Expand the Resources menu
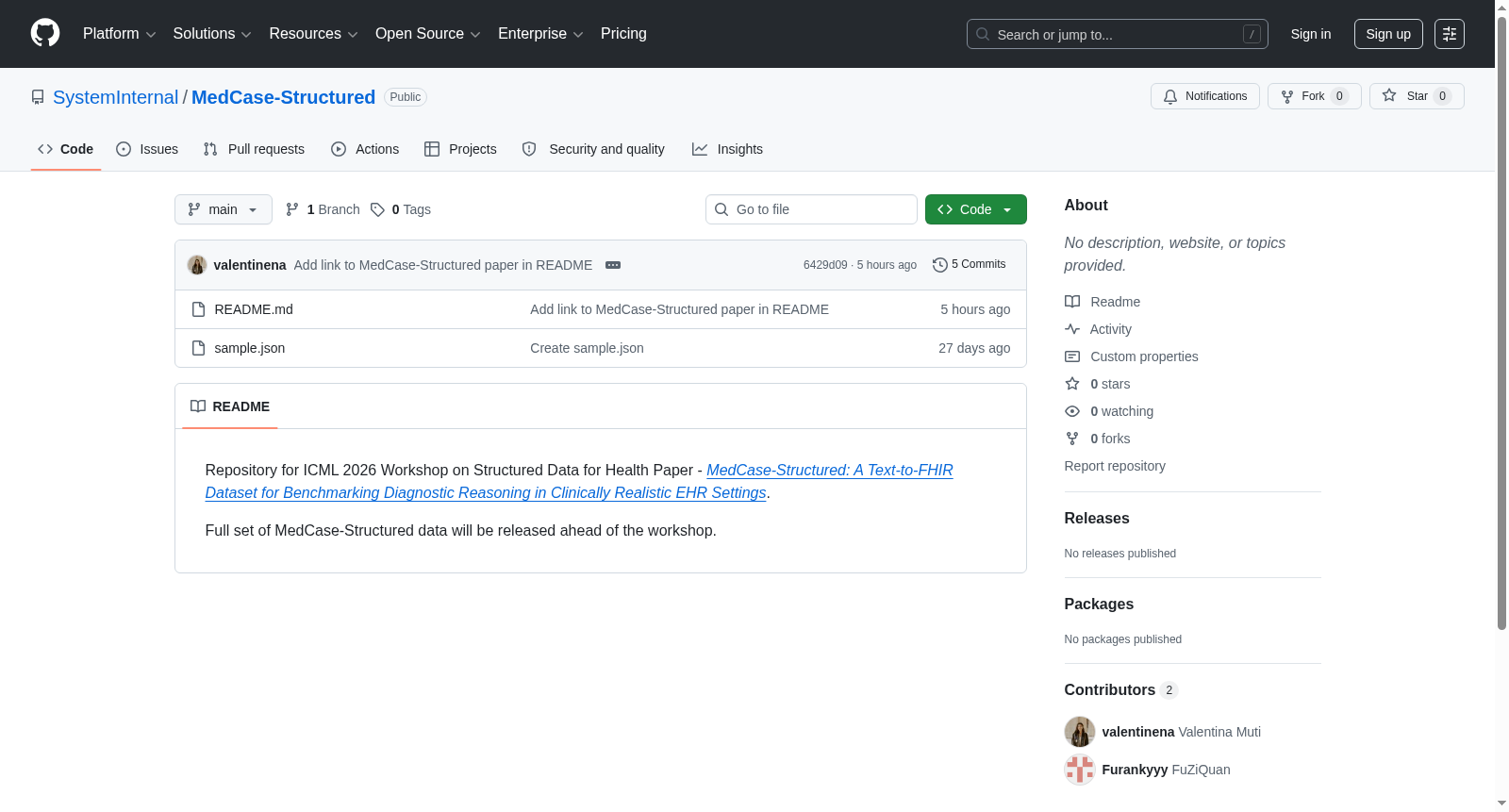This screenshot has width=1509, height=812. coord(313,34)
